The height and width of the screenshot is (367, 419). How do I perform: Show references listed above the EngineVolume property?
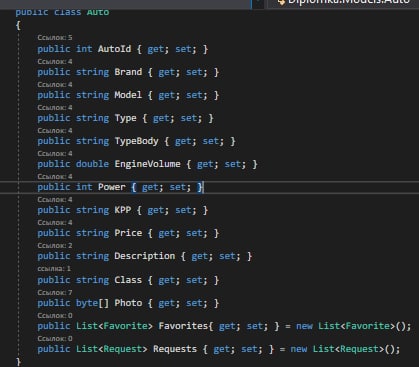click(x=55, y=153)
